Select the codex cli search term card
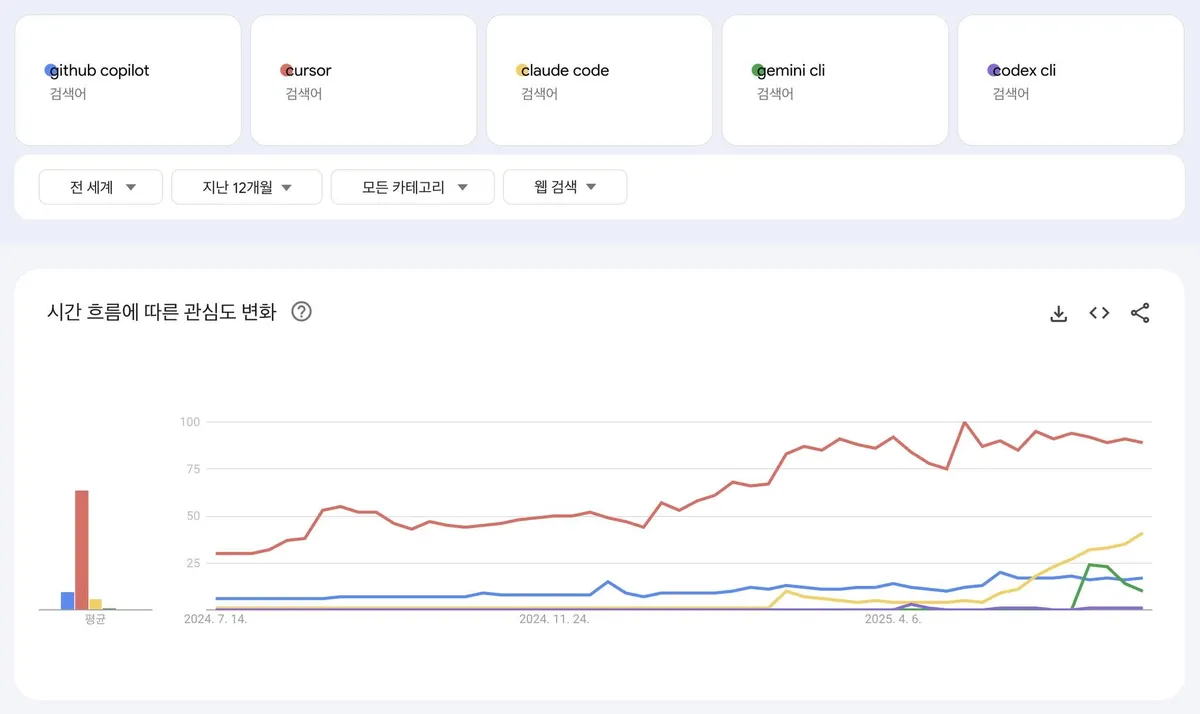 1071,80
